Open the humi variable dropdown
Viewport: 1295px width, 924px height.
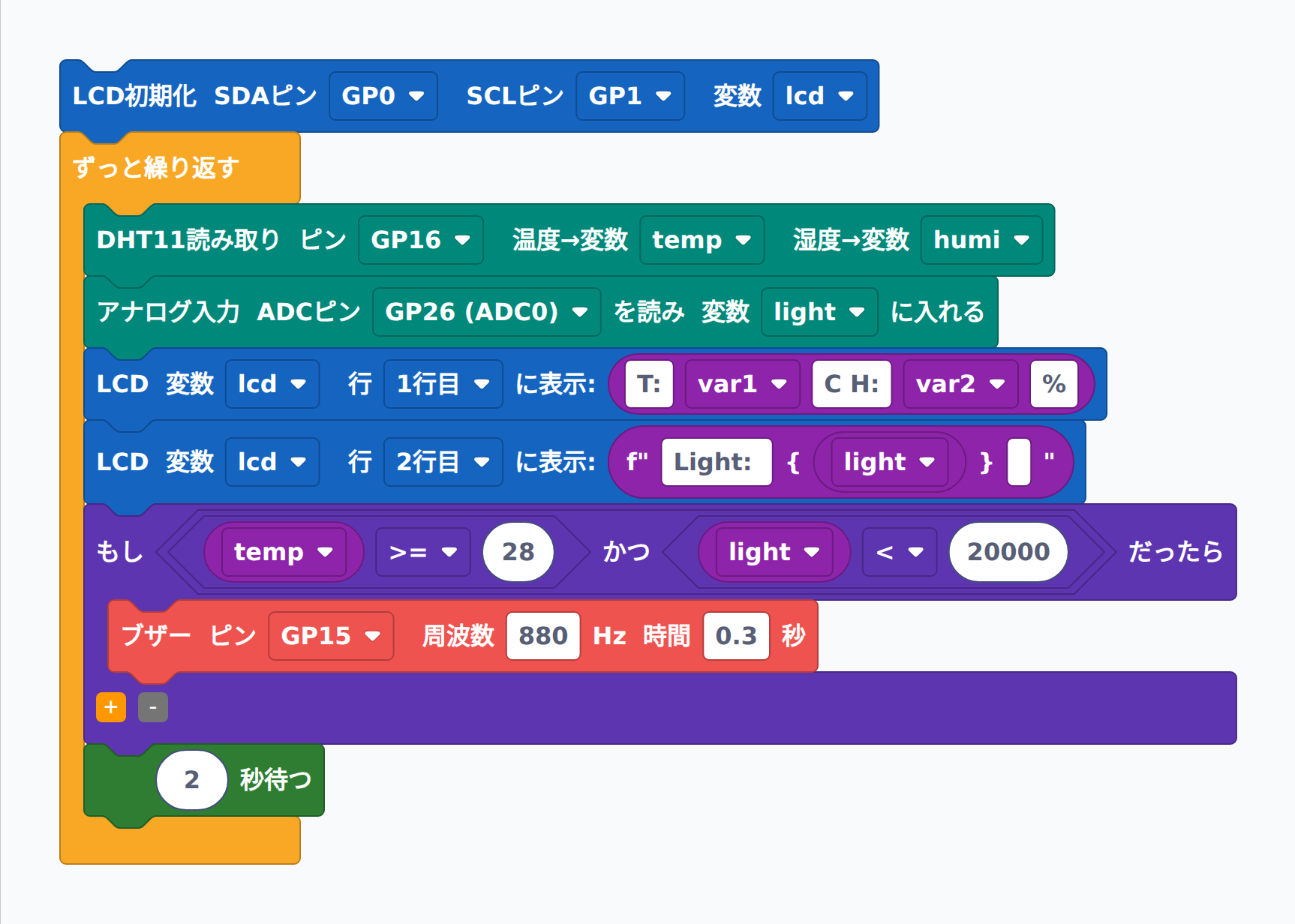[x=982, y=240]
